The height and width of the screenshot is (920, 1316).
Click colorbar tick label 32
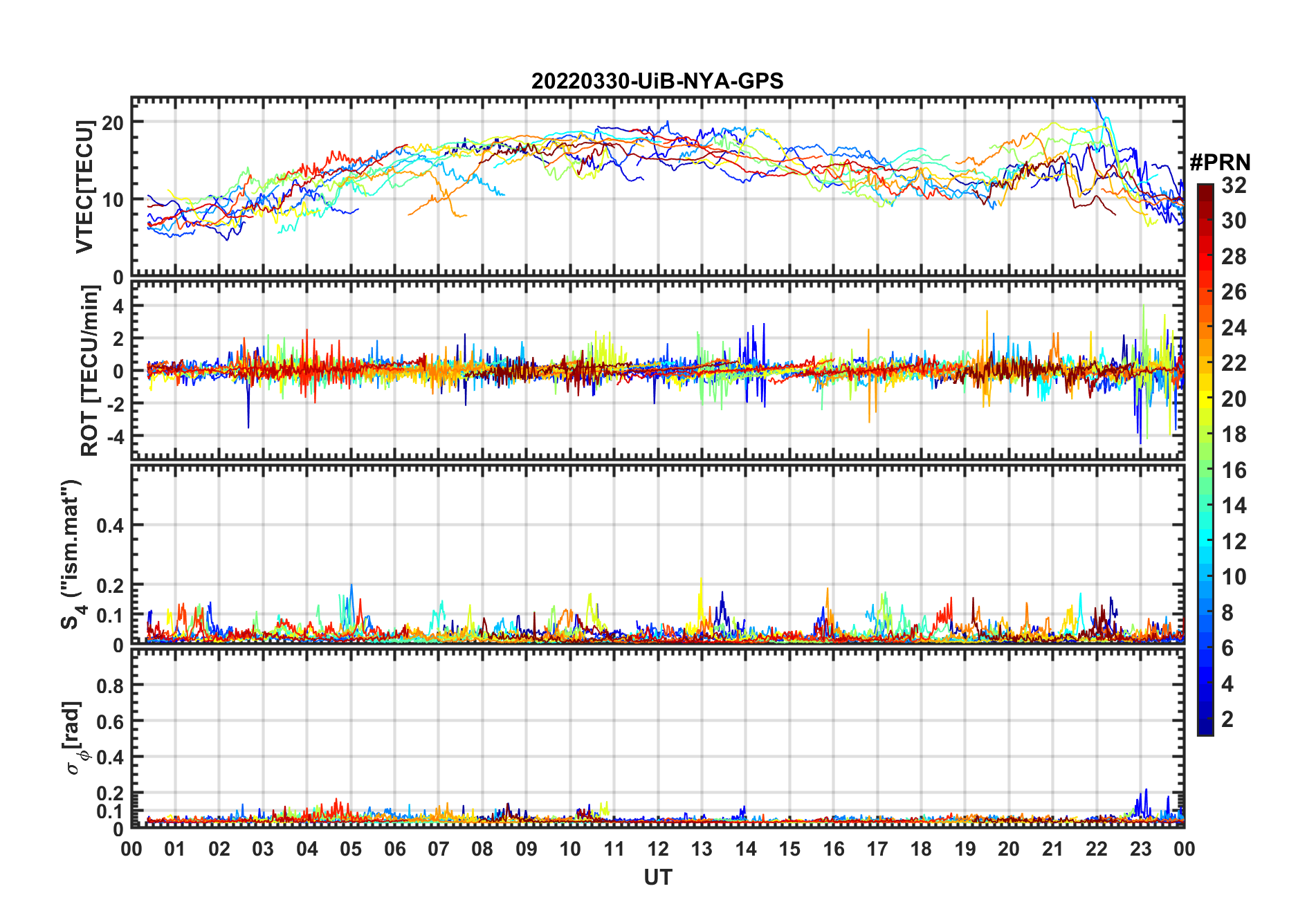point(1234,185)
